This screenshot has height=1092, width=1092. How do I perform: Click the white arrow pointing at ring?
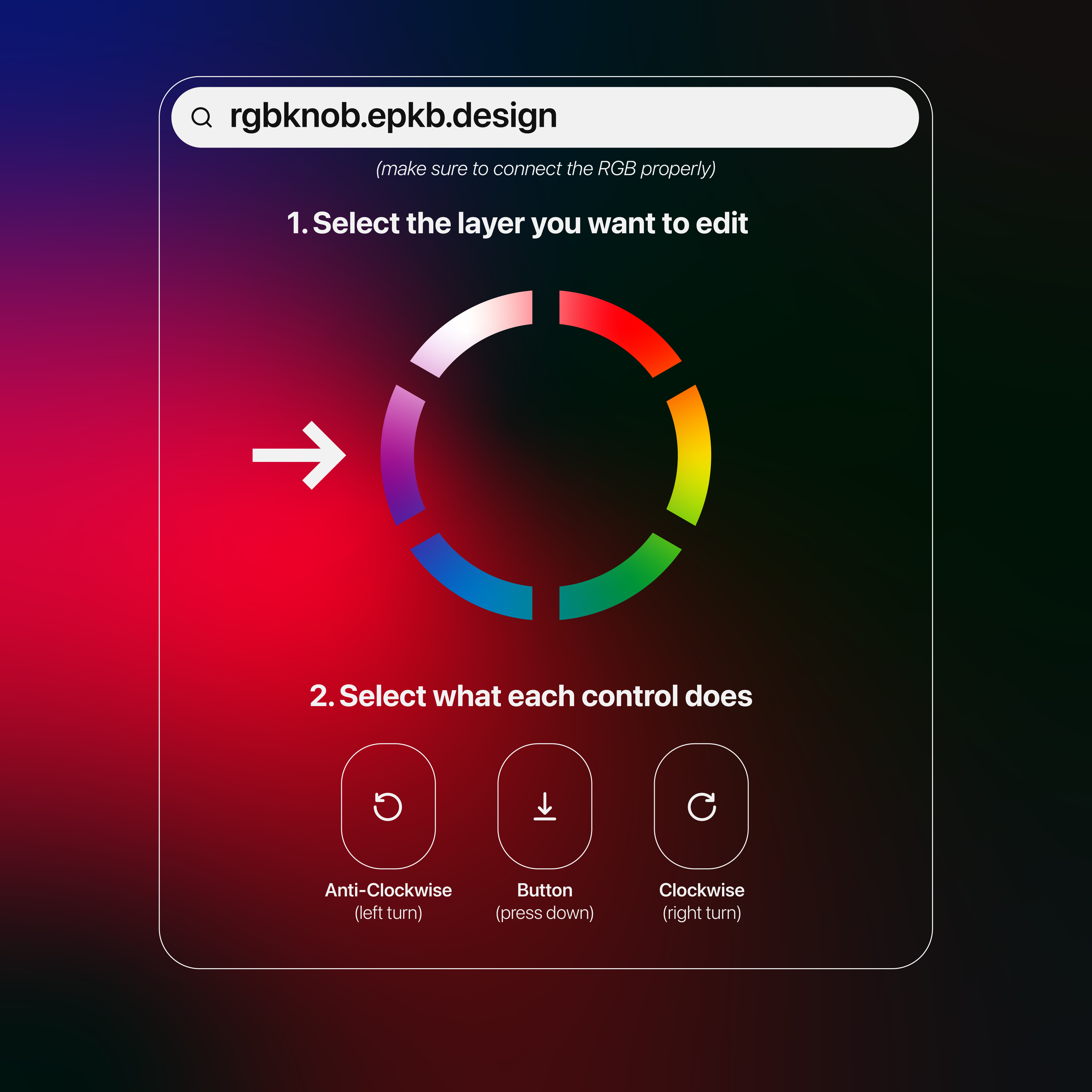click(x=299, y=455)
